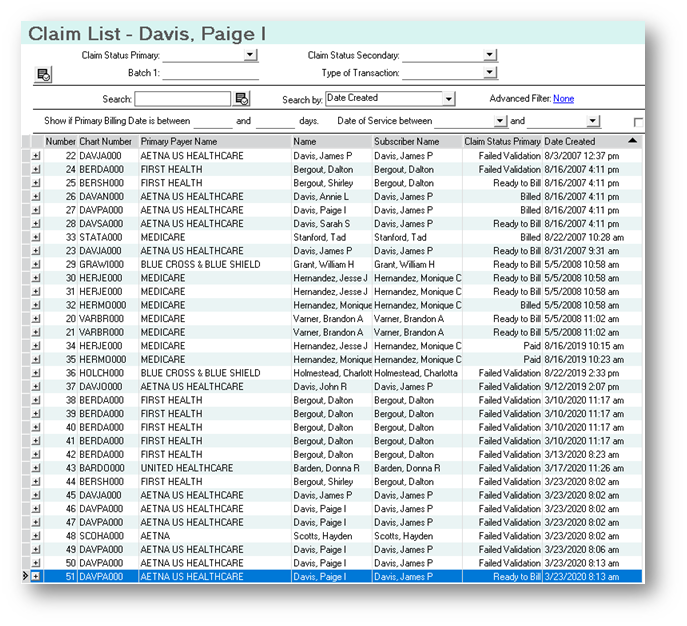The width and height of the screenshot is (687, 626).
Task: Open the Search by Date Created dropdown
Action: pyautogui.click(x=448, y=99)
